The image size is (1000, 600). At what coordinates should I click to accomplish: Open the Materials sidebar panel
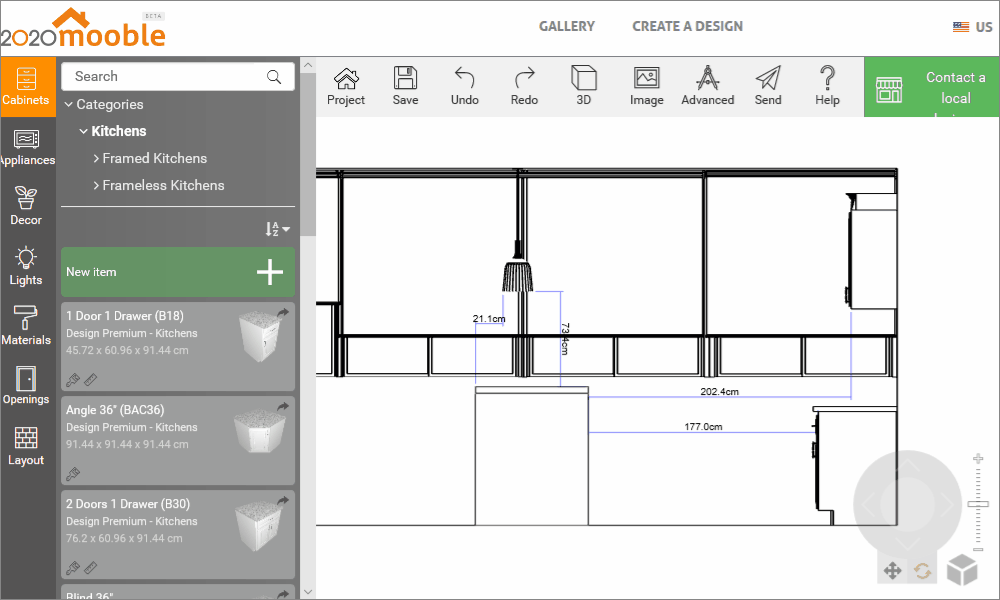click(x=27, y=326)
